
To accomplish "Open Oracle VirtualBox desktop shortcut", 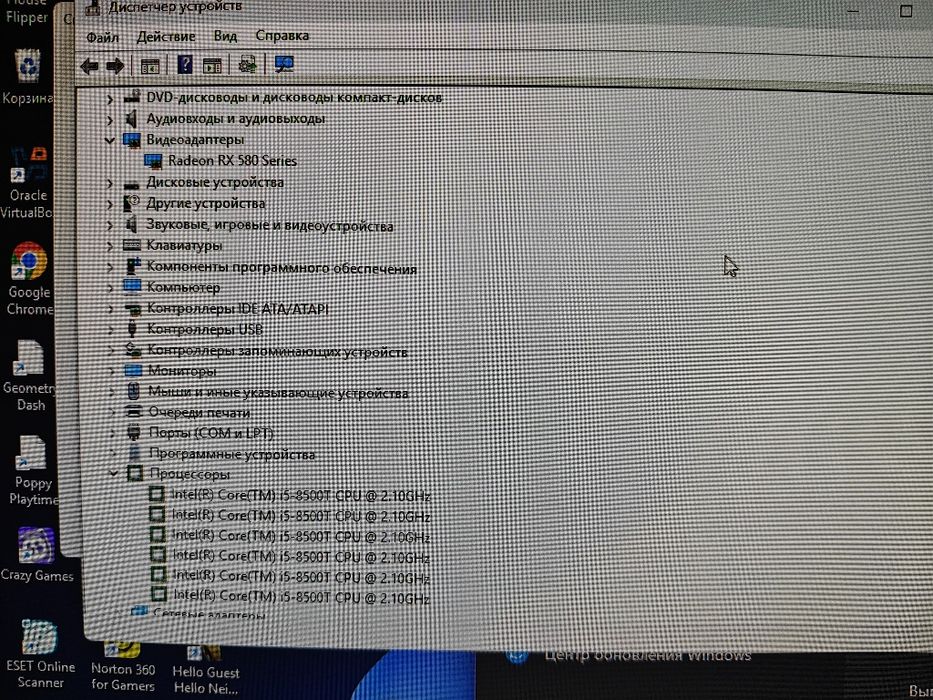I will pos(27,183).
